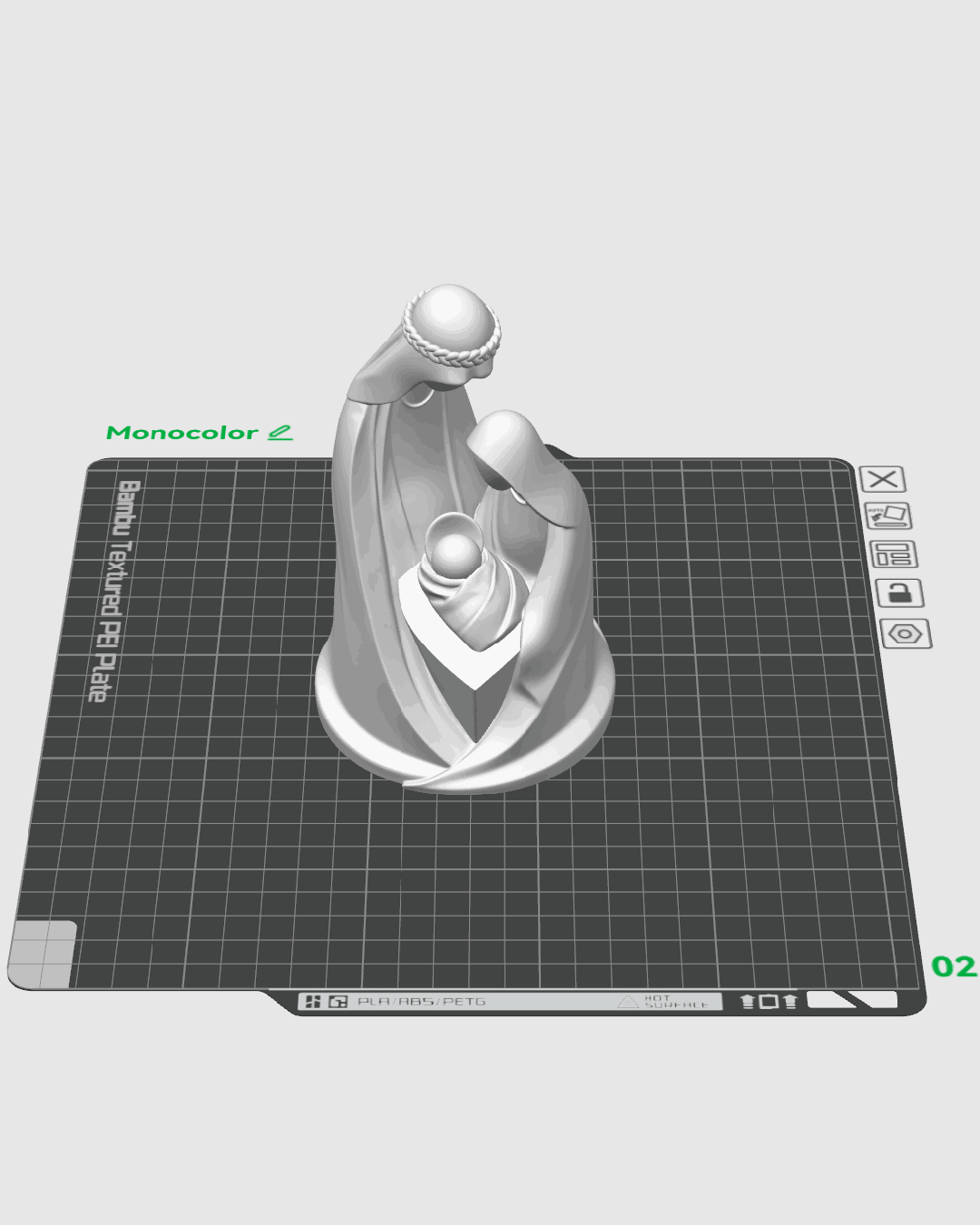Click the PLA/ABS/PETG plate label

coord(421,1002)
